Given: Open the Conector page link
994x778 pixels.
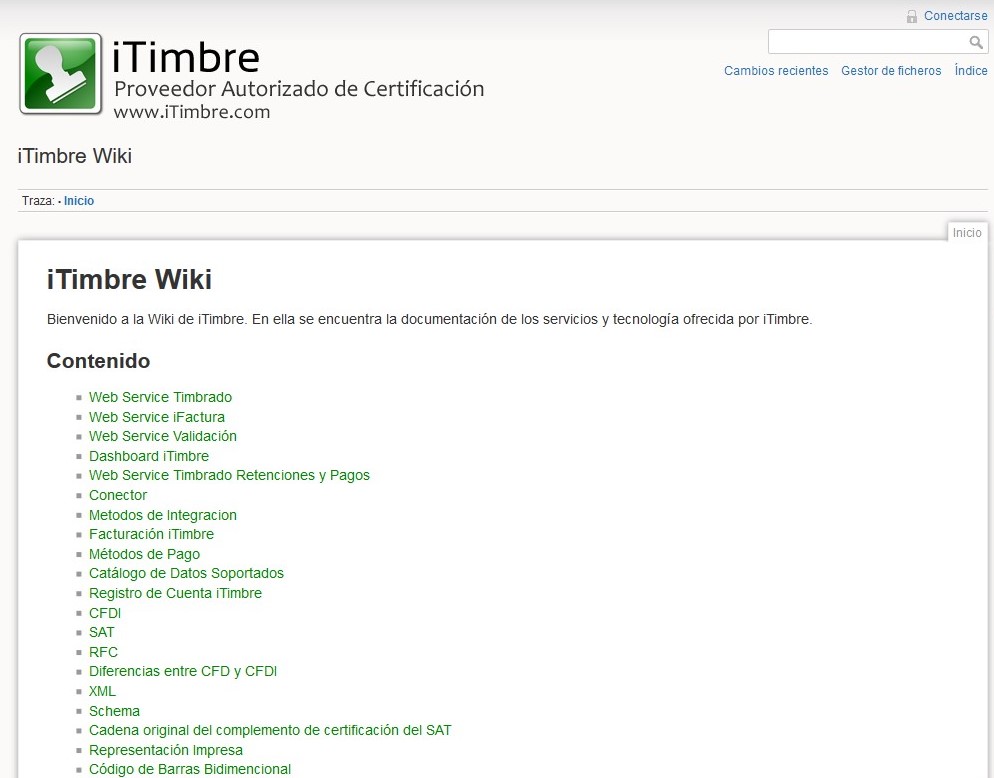Looking at the screenshot, I should click(x=117, y=495).
